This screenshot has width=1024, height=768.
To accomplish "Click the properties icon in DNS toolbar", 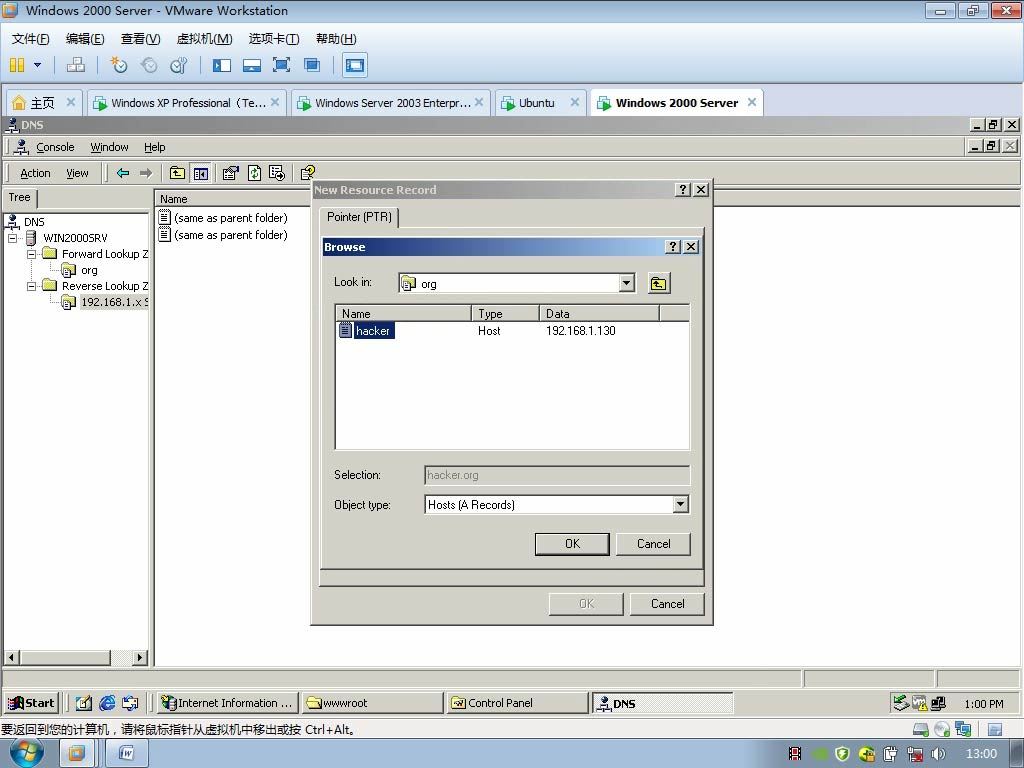I will [x=230, y=173].
